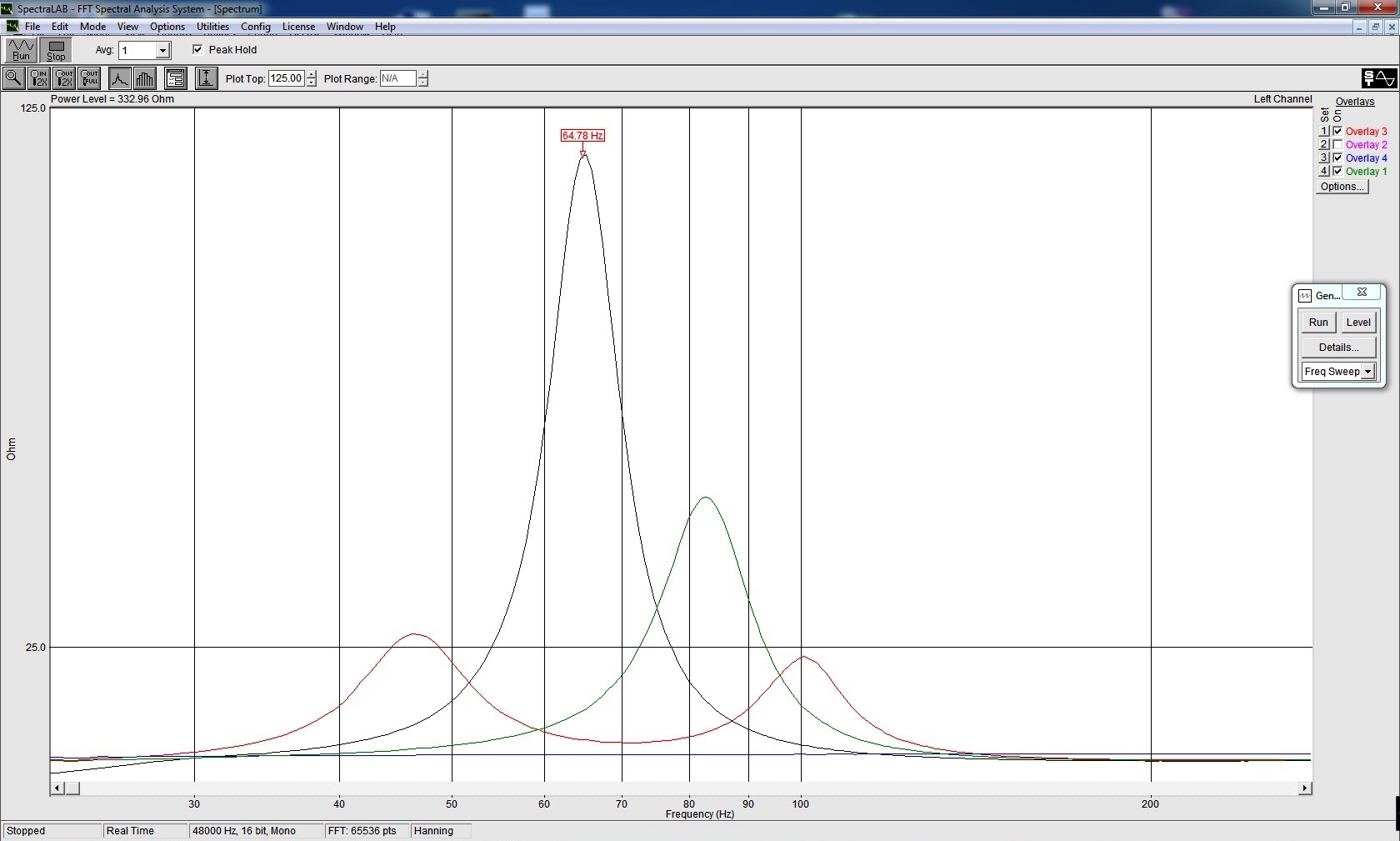The image size is (1400, 841).
Task: Click overlay Set button 1
Action: tap(1323, 132)
